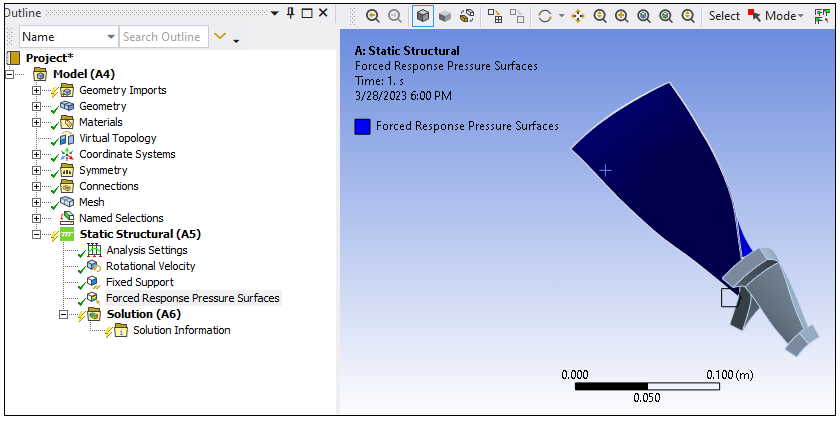Click the greyed Shrink selection squares icon

517,16
